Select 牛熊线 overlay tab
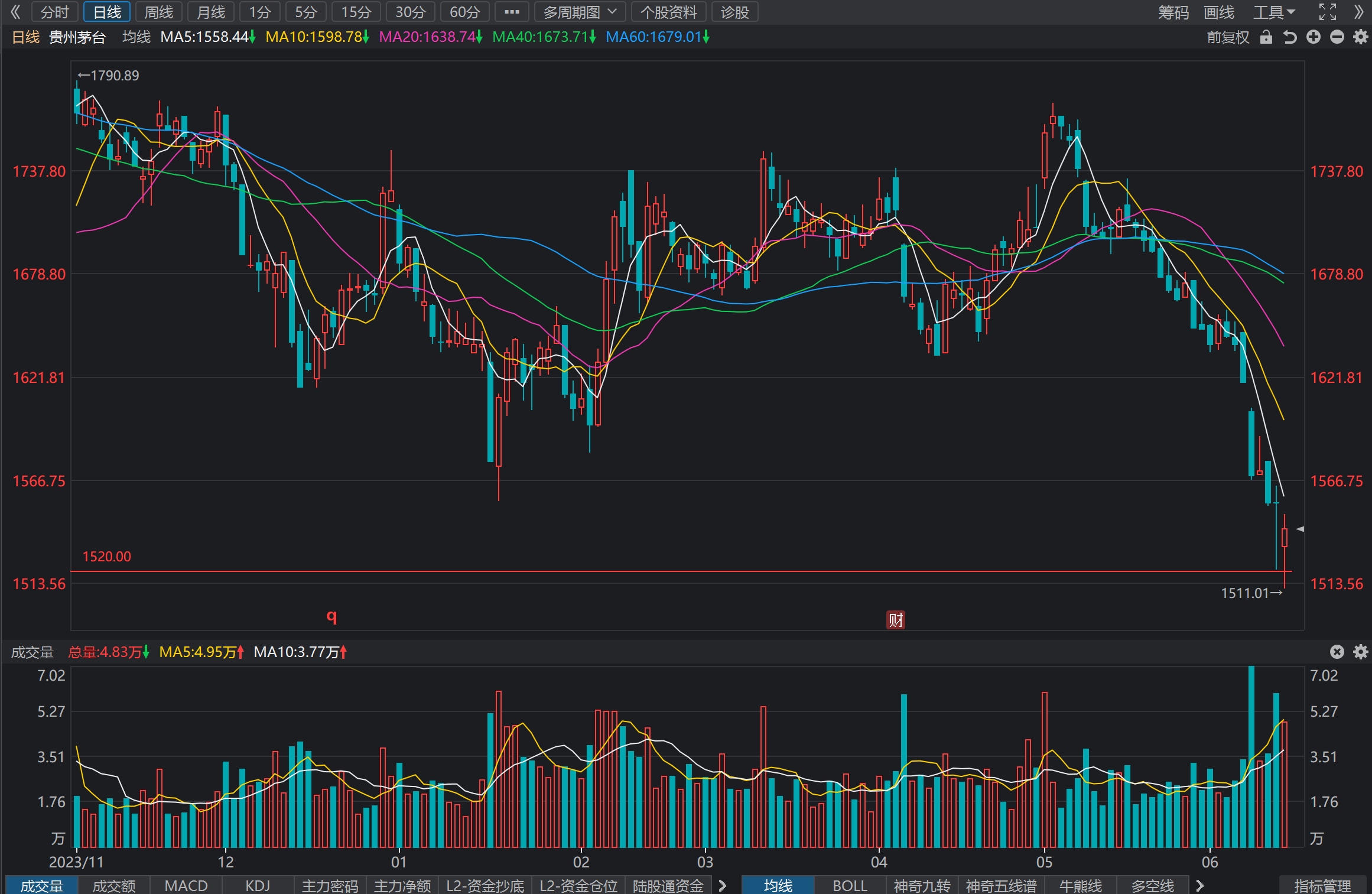Image resolution: width=1372 pixels, height=894 pixels. coord(1081,885)
